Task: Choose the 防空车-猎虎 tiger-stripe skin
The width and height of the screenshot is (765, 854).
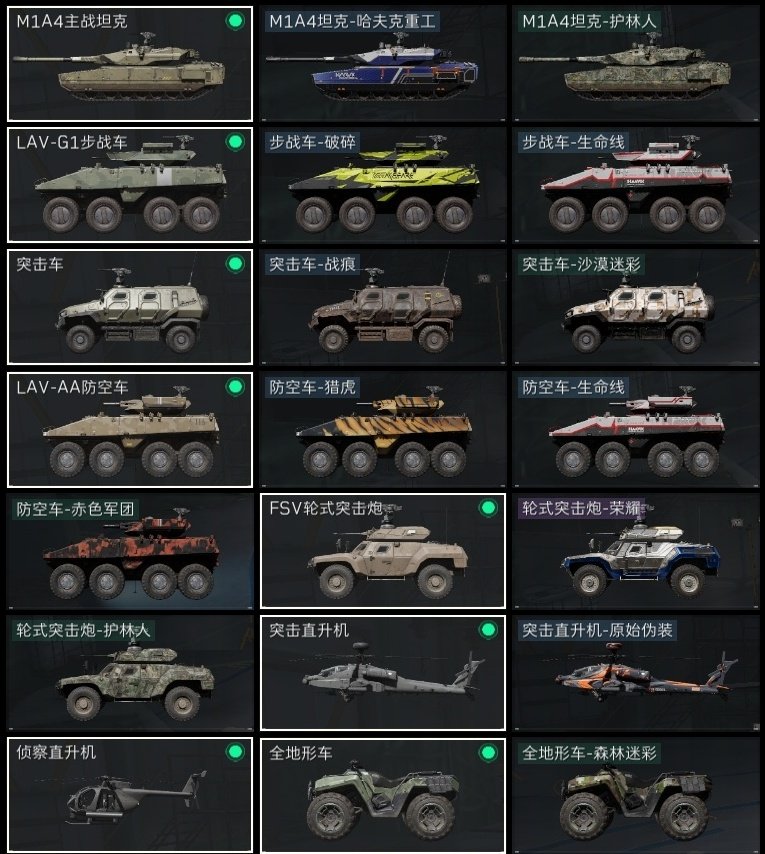Action: pyautogui.click(x=383, y=430)
